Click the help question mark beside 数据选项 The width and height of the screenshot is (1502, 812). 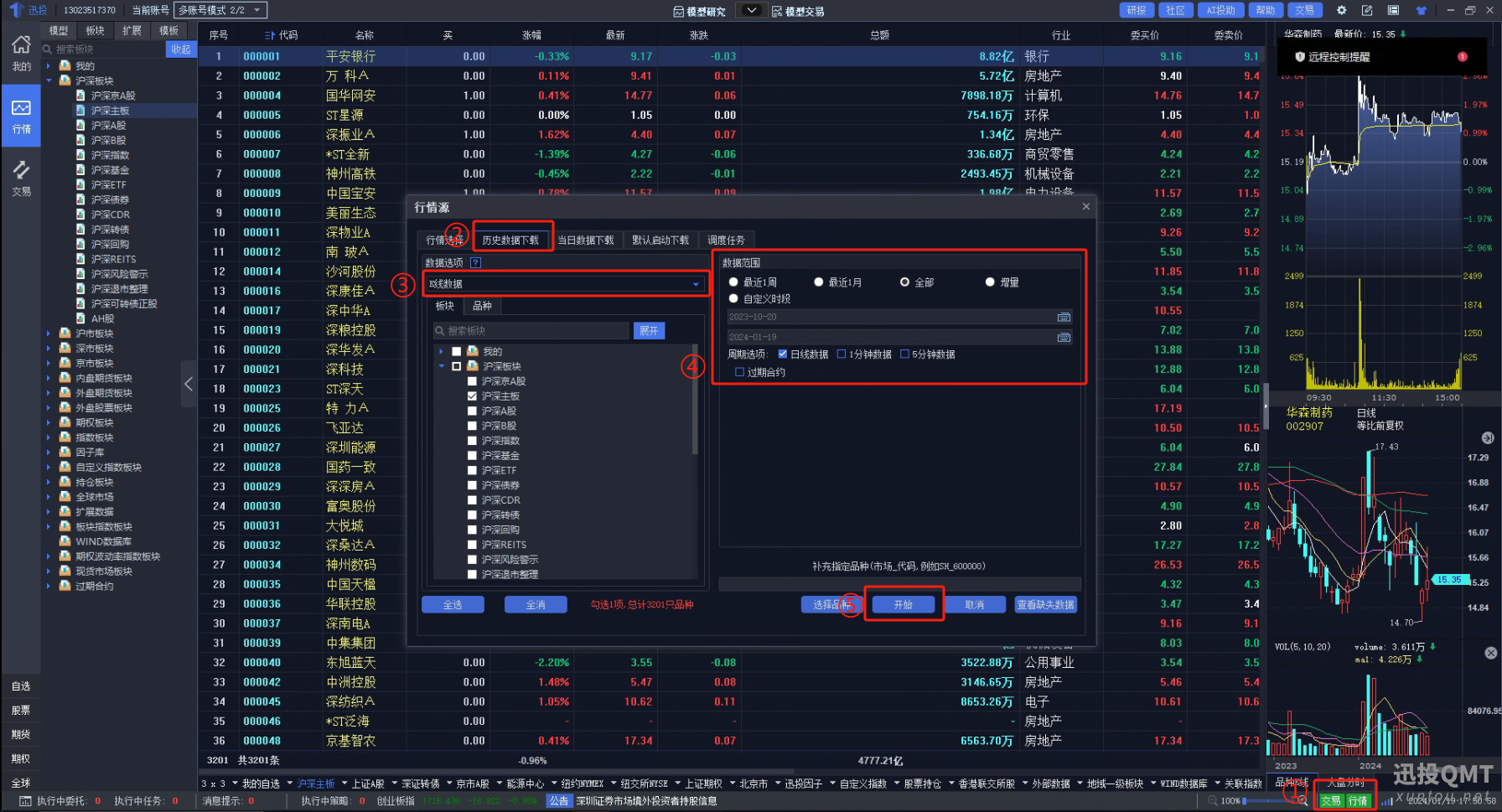click(475, 262)
